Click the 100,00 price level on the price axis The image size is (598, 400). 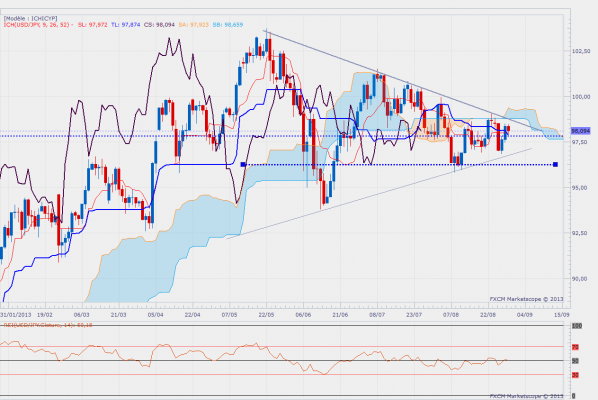point(579,97)
